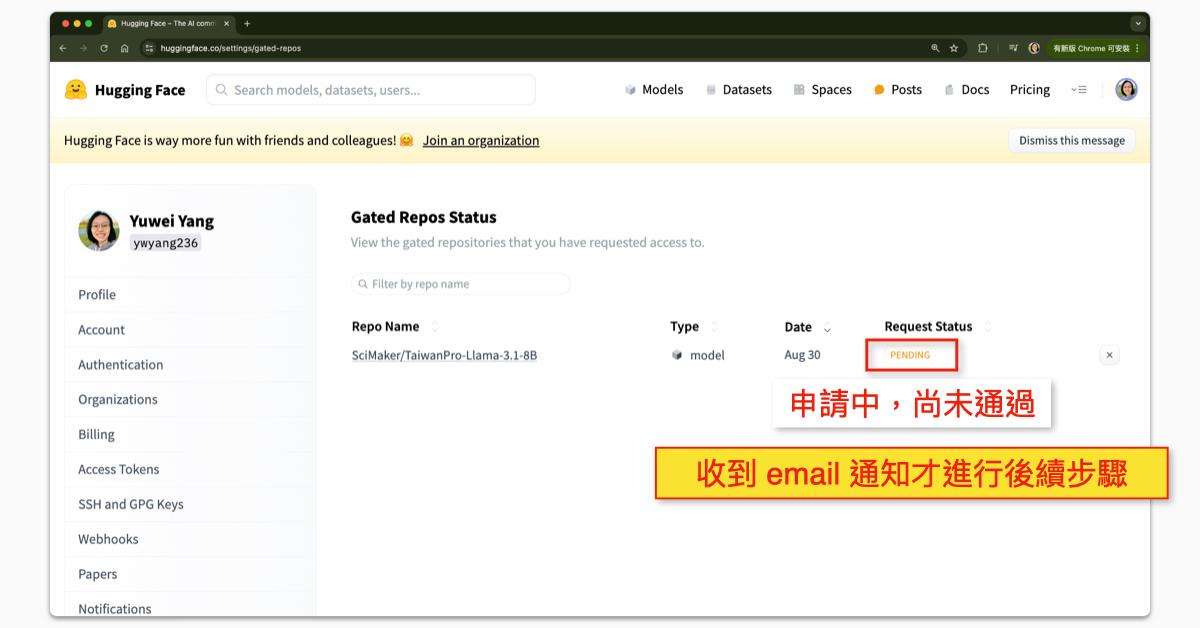
Task: Open a new Chrome tab with the plus button
Action: (247, 23)
